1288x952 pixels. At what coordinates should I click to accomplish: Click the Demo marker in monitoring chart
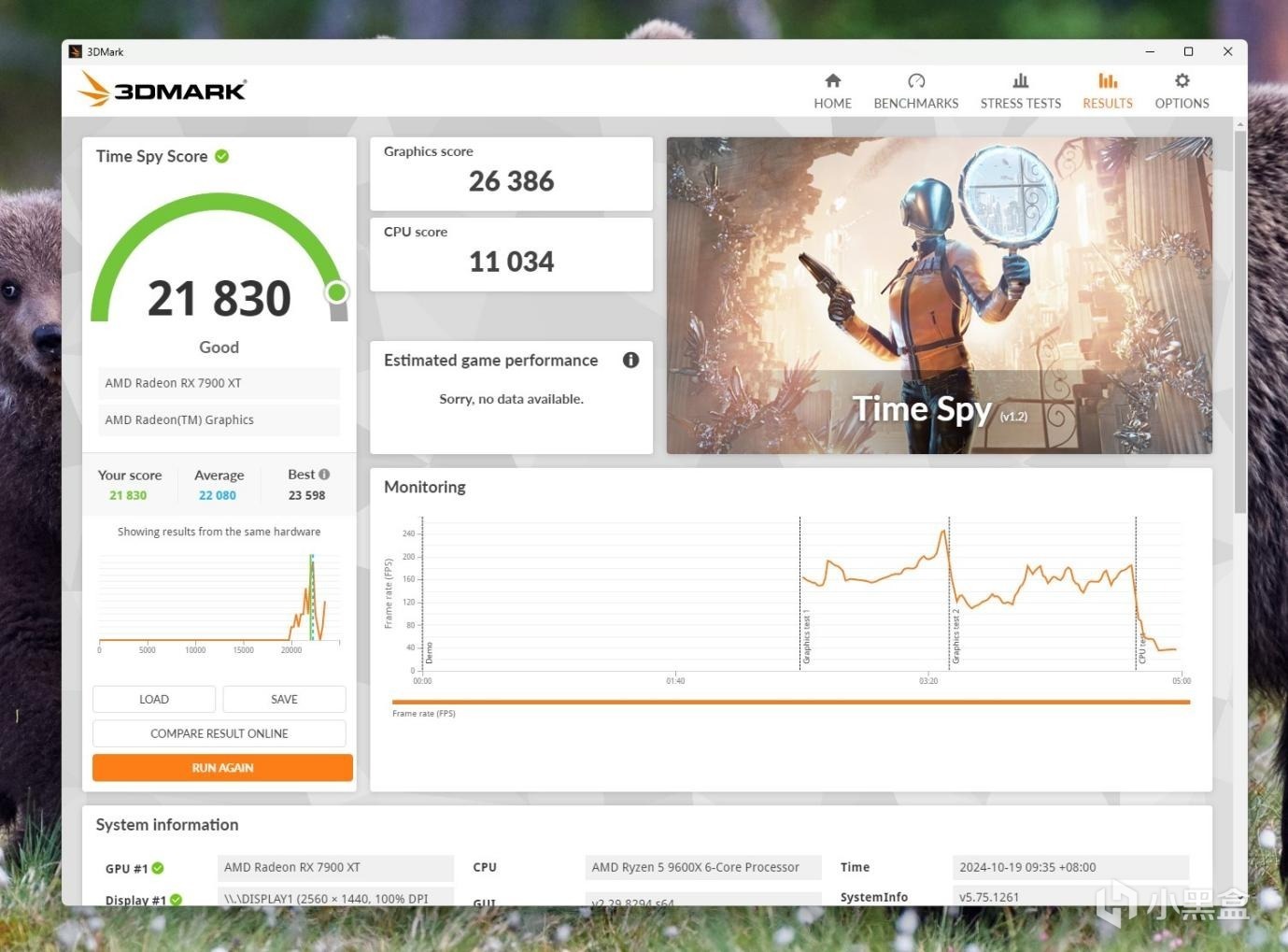click(x=429, y=652)
